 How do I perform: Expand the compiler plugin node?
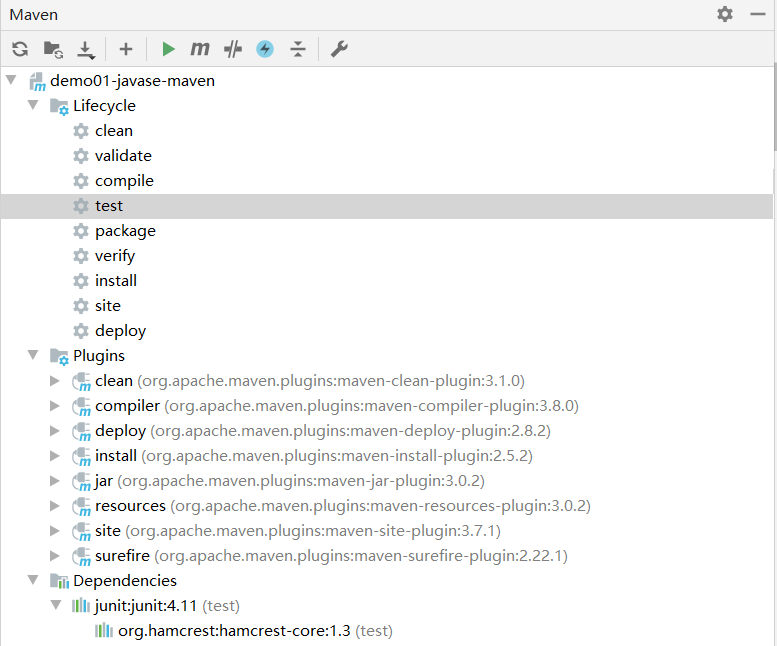pos(55,406)
